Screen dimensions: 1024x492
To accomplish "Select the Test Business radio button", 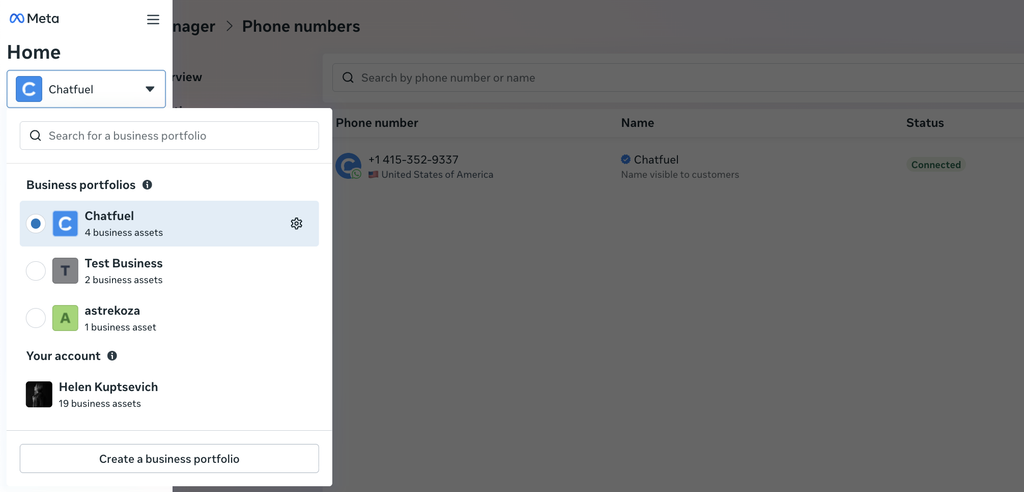I will 36,271.
